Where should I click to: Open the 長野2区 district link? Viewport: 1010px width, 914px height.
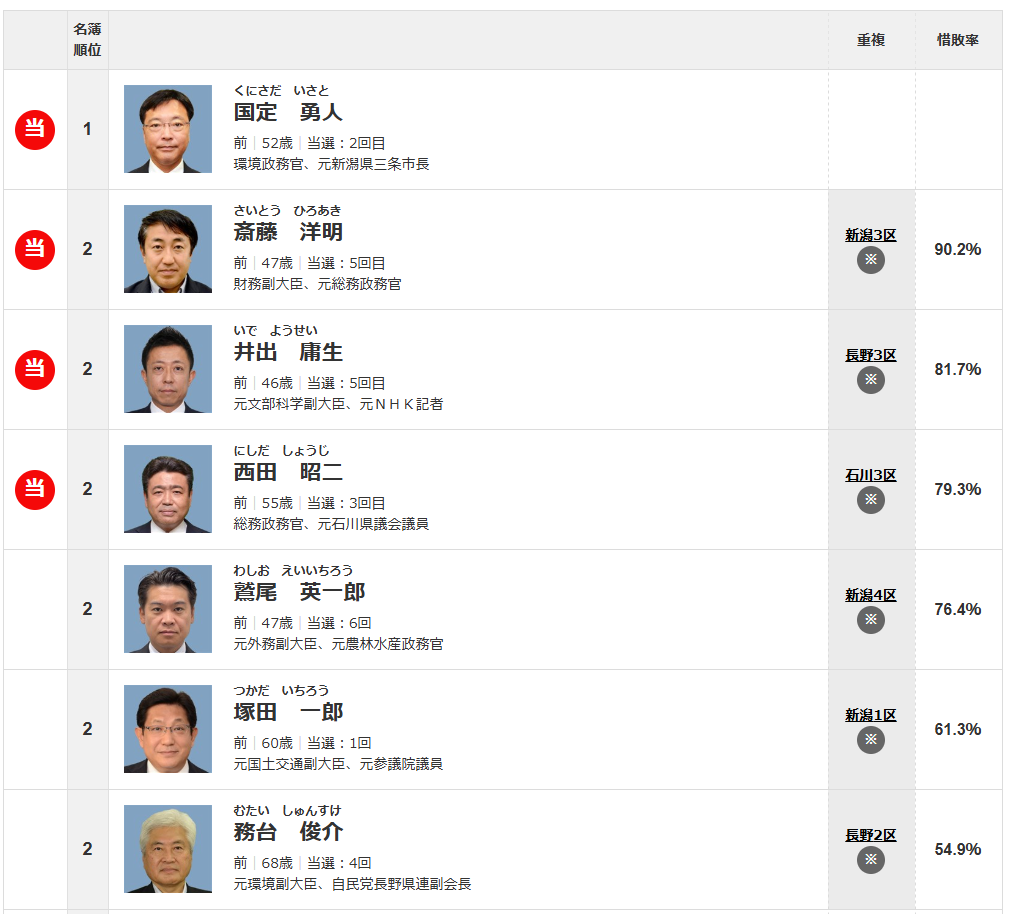pos(870,835)
